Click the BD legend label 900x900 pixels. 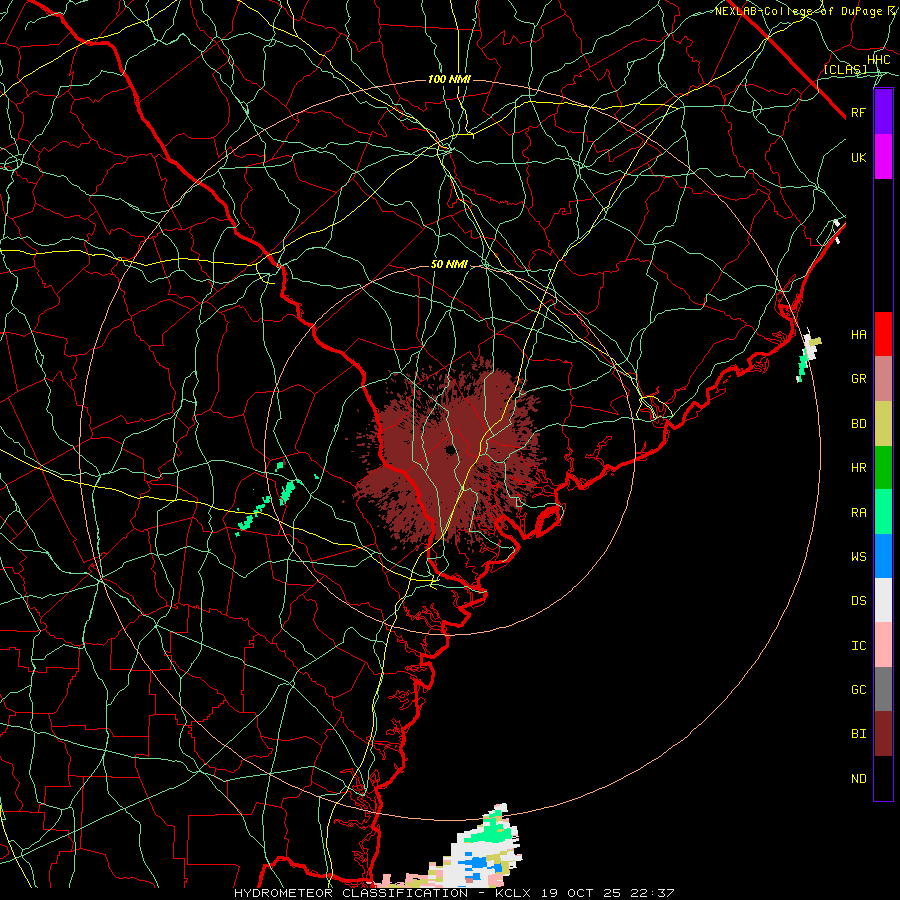[859, 424]
